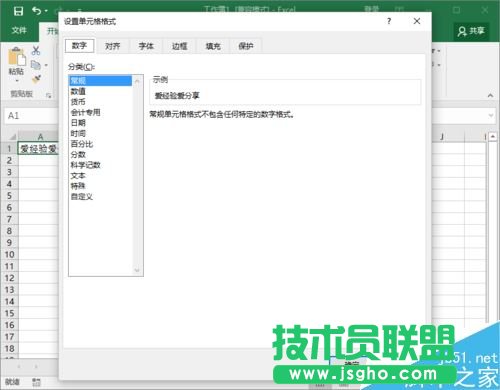Select 自定义 in category list
The height and width of the screenshot is (390, 500).
tap(100, 197)
